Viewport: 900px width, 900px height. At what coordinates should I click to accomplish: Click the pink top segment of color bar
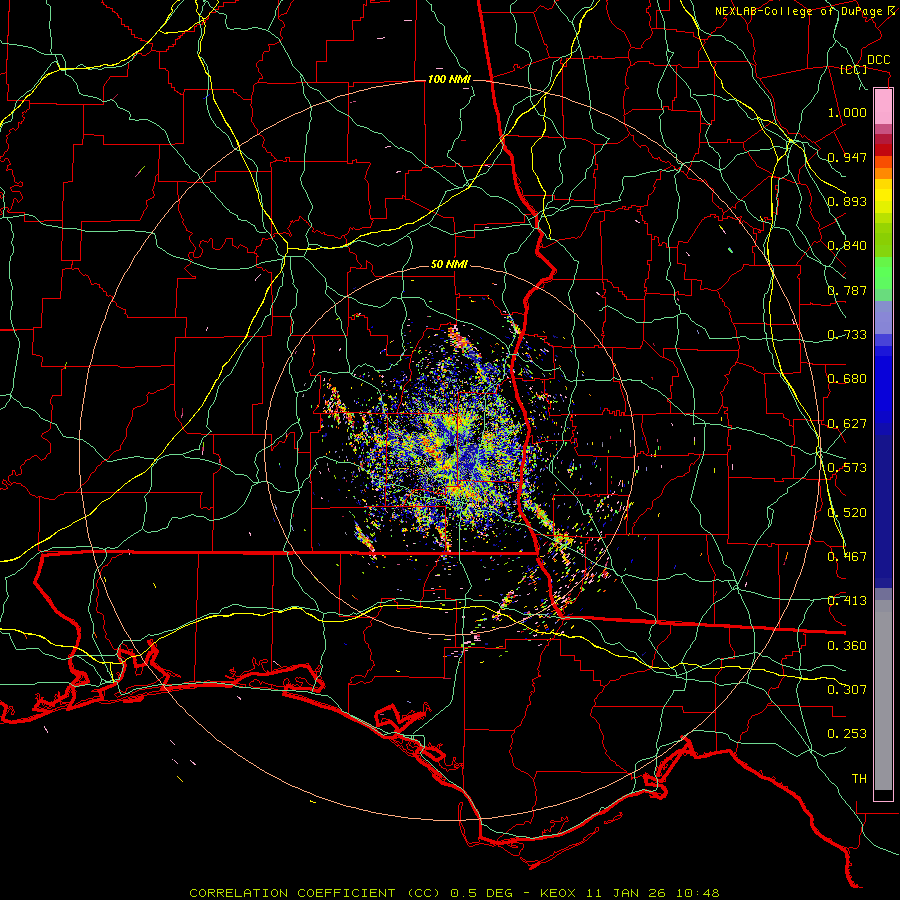coord(883,107)
